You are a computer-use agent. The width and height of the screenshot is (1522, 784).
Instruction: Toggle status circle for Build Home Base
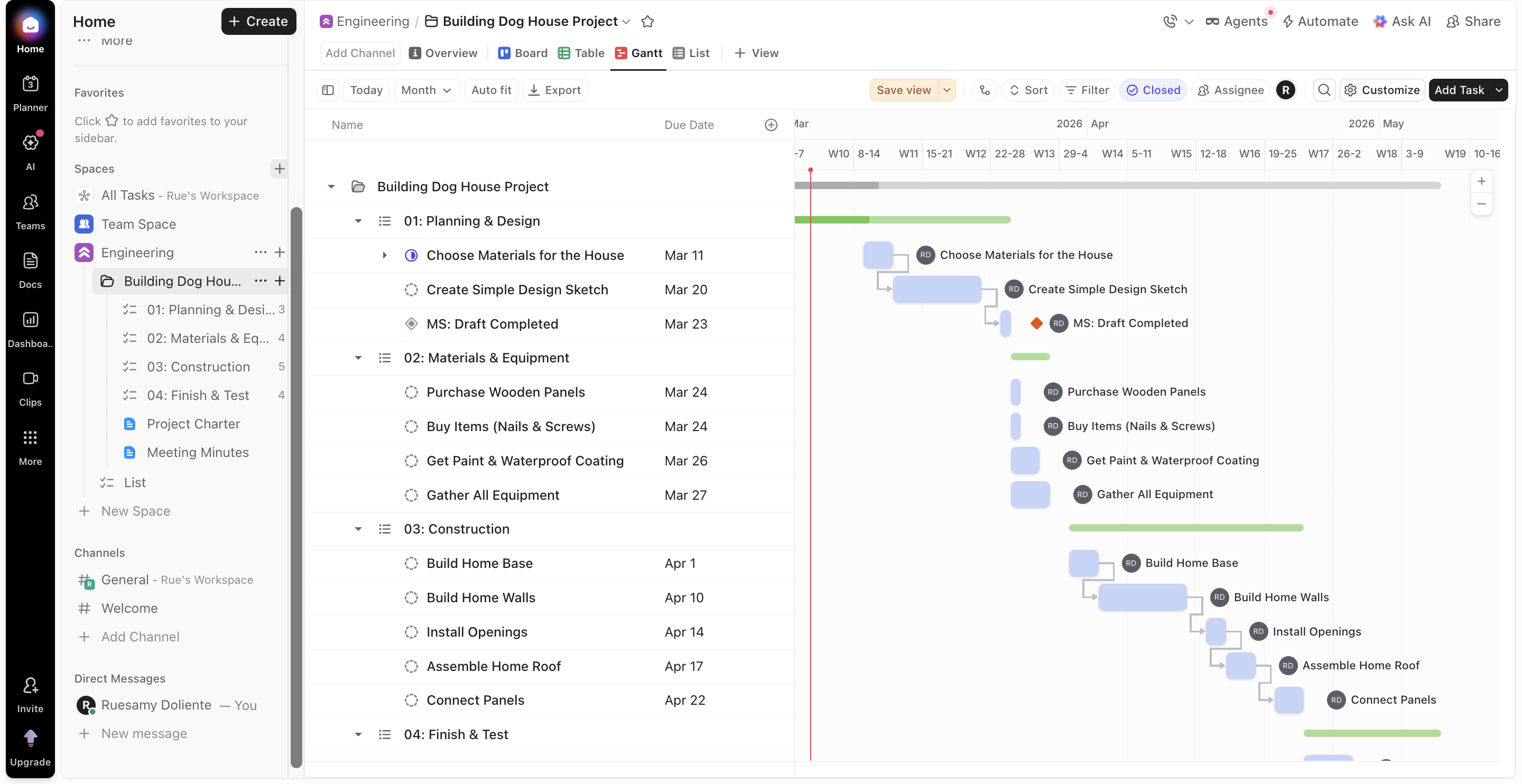coord(411,563)
